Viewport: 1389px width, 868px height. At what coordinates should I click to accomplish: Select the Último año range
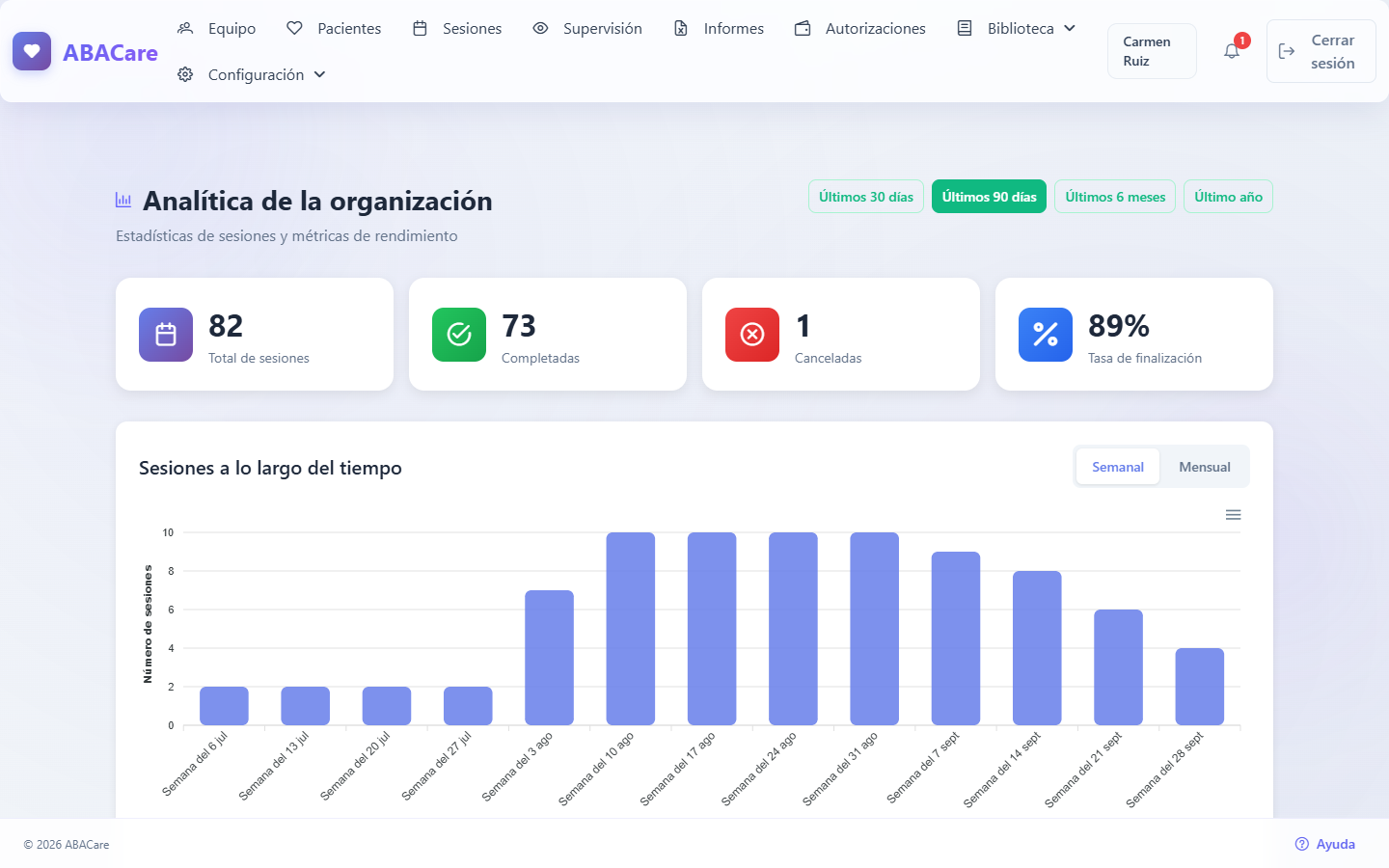(1228, 197)
